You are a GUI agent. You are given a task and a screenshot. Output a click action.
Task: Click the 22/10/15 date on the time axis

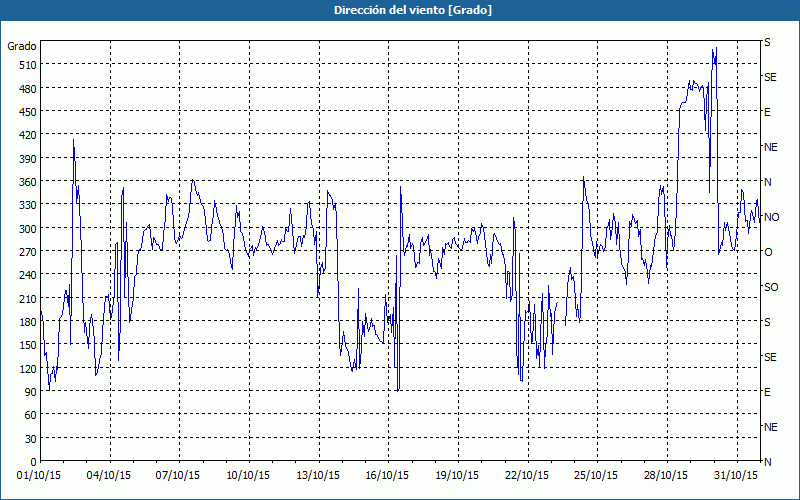point(527,476)
